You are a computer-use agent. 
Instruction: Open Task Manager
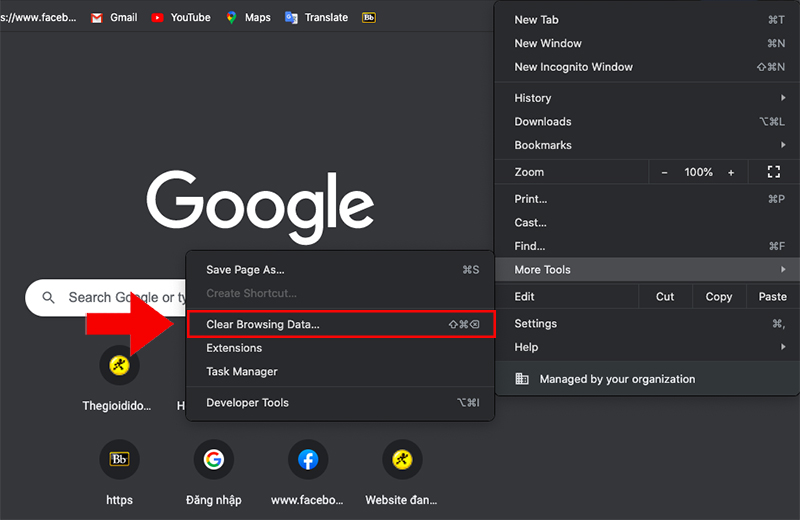tap(340, 372)
